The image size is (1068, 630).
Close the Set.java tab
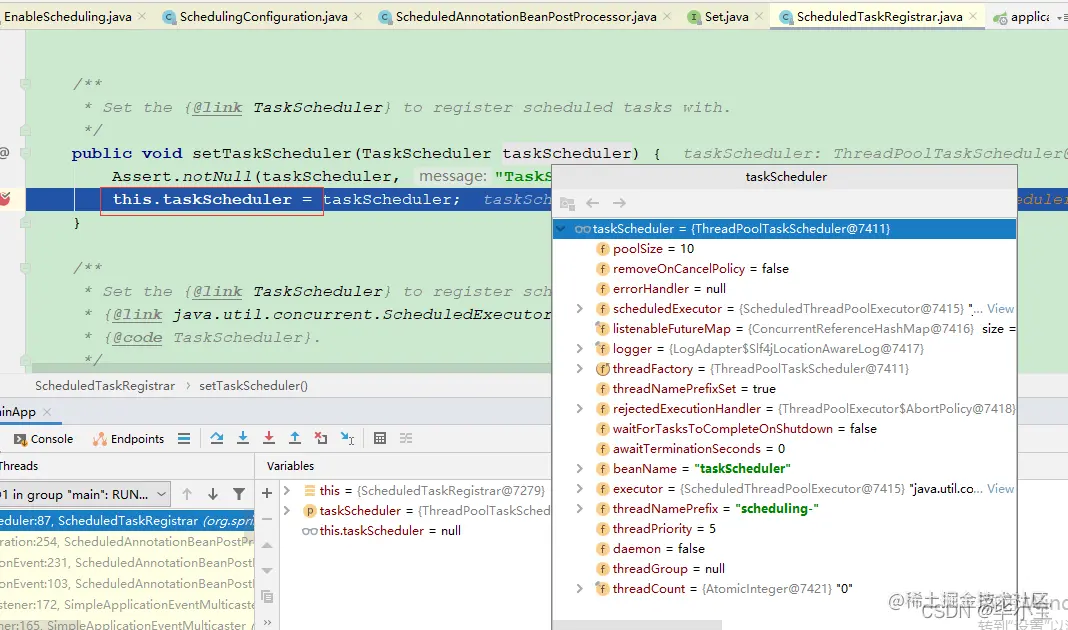click(759, 16)
